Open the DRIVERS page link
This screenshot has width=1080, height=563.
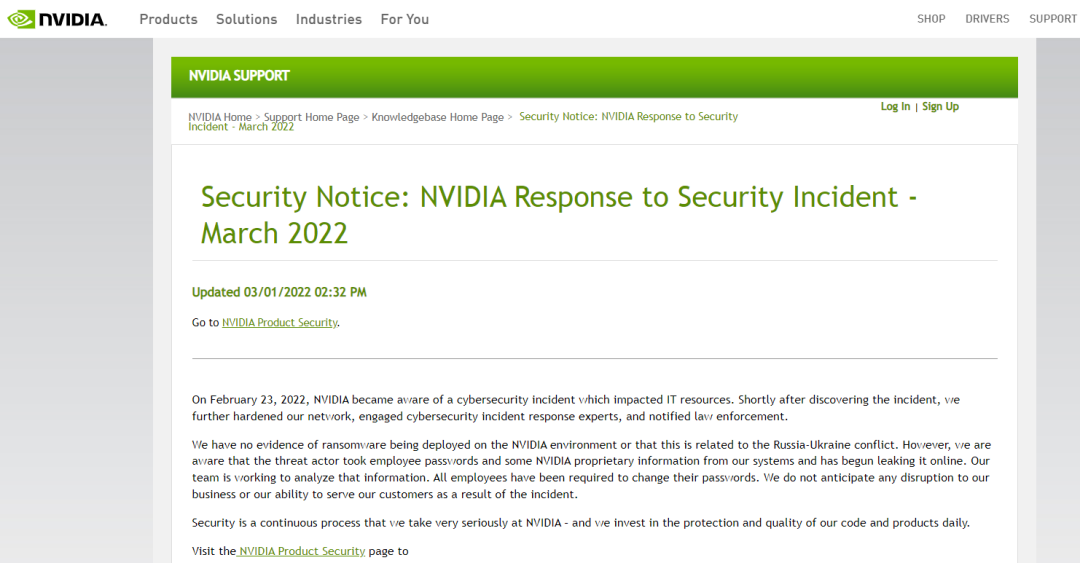click(987, 19)
